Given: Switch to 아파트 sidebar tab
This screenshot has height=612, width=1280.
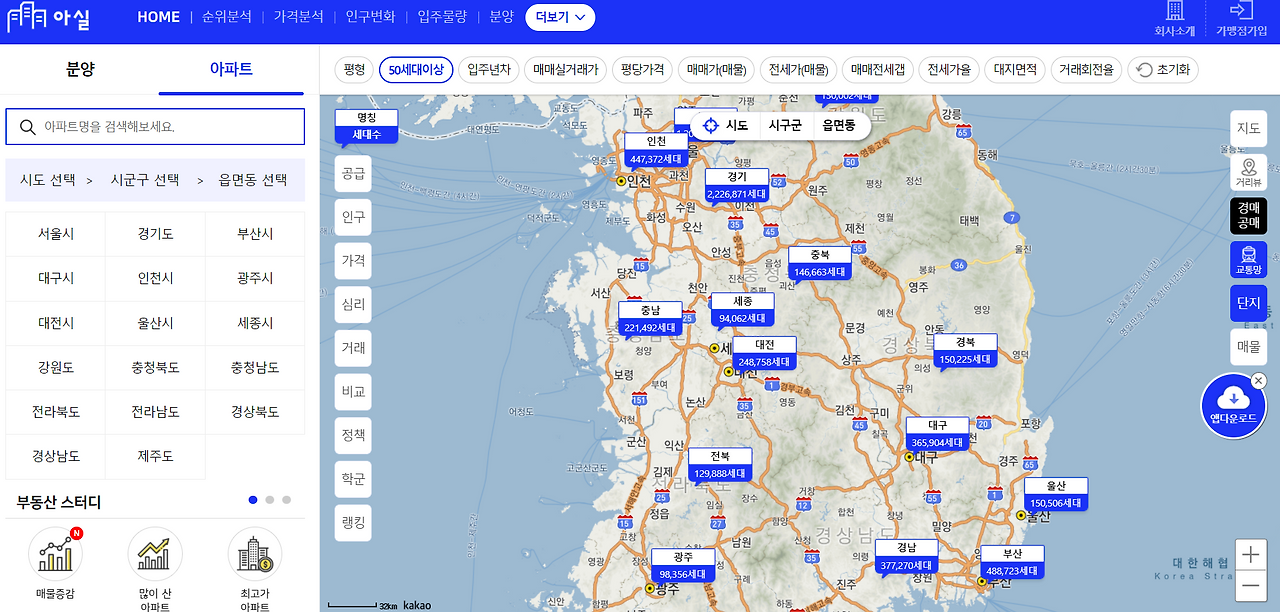Looking at the screenshot, I should [231, 69].
